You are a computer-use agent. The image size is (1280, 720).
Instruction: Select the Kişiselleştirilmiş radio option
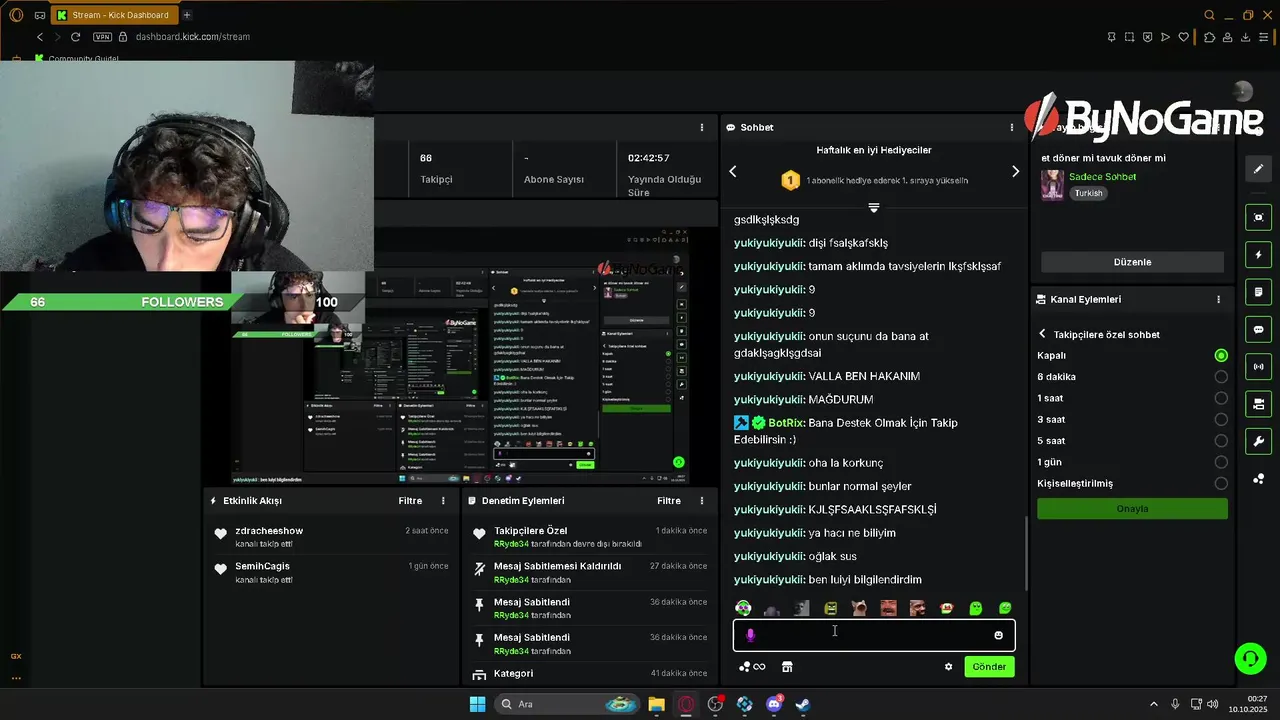click(x=1221, y=484)
